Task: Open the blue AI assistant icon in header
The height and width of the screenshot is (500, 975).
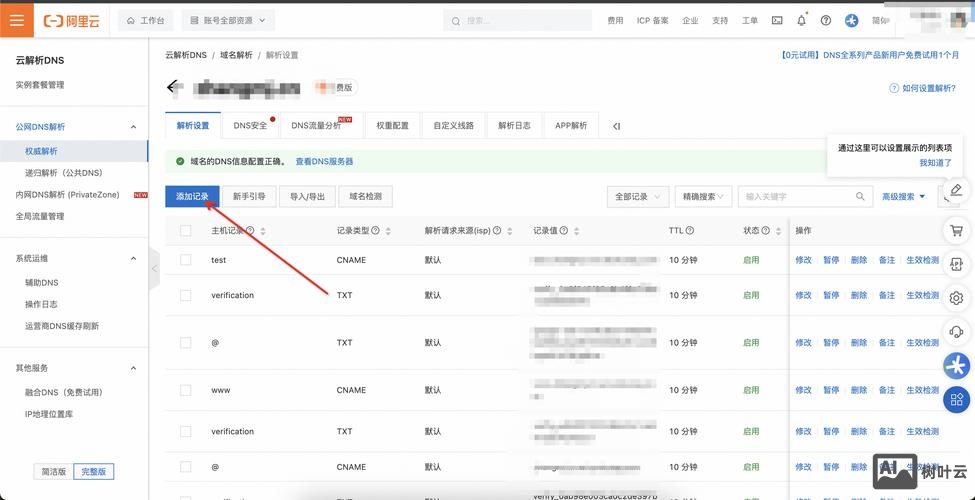Action: (x=851, y=21)
